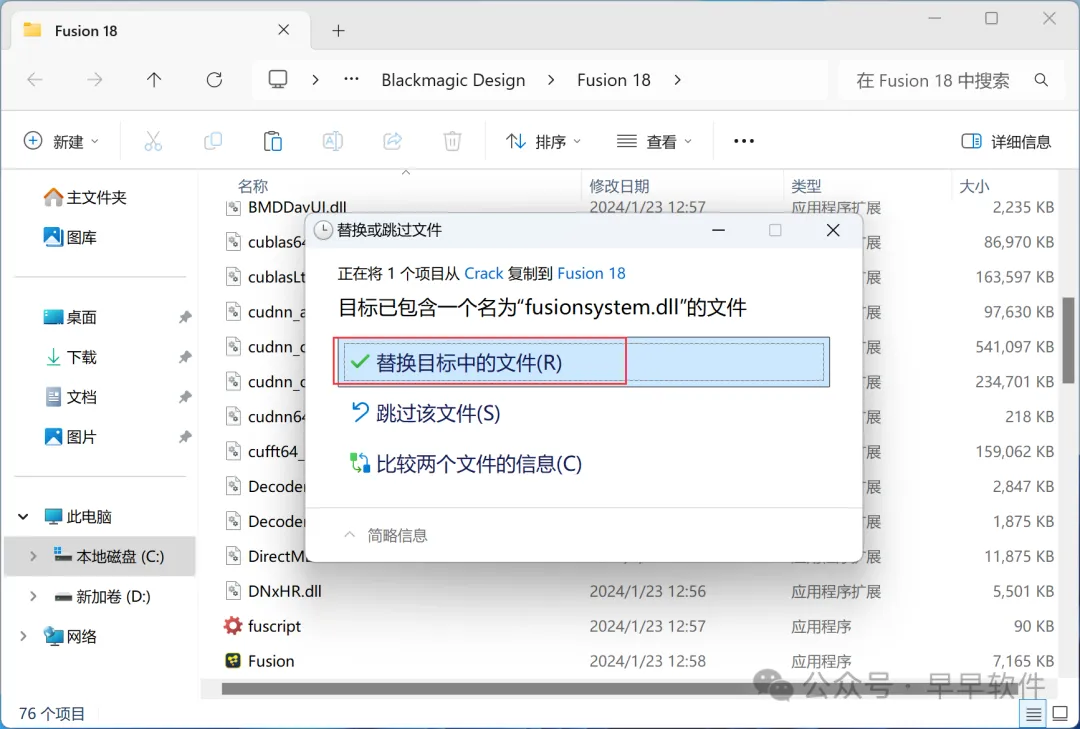
Task: Open Pictures (图片) in sidebar
Action: pyautogui.click(x=70, y=437)
